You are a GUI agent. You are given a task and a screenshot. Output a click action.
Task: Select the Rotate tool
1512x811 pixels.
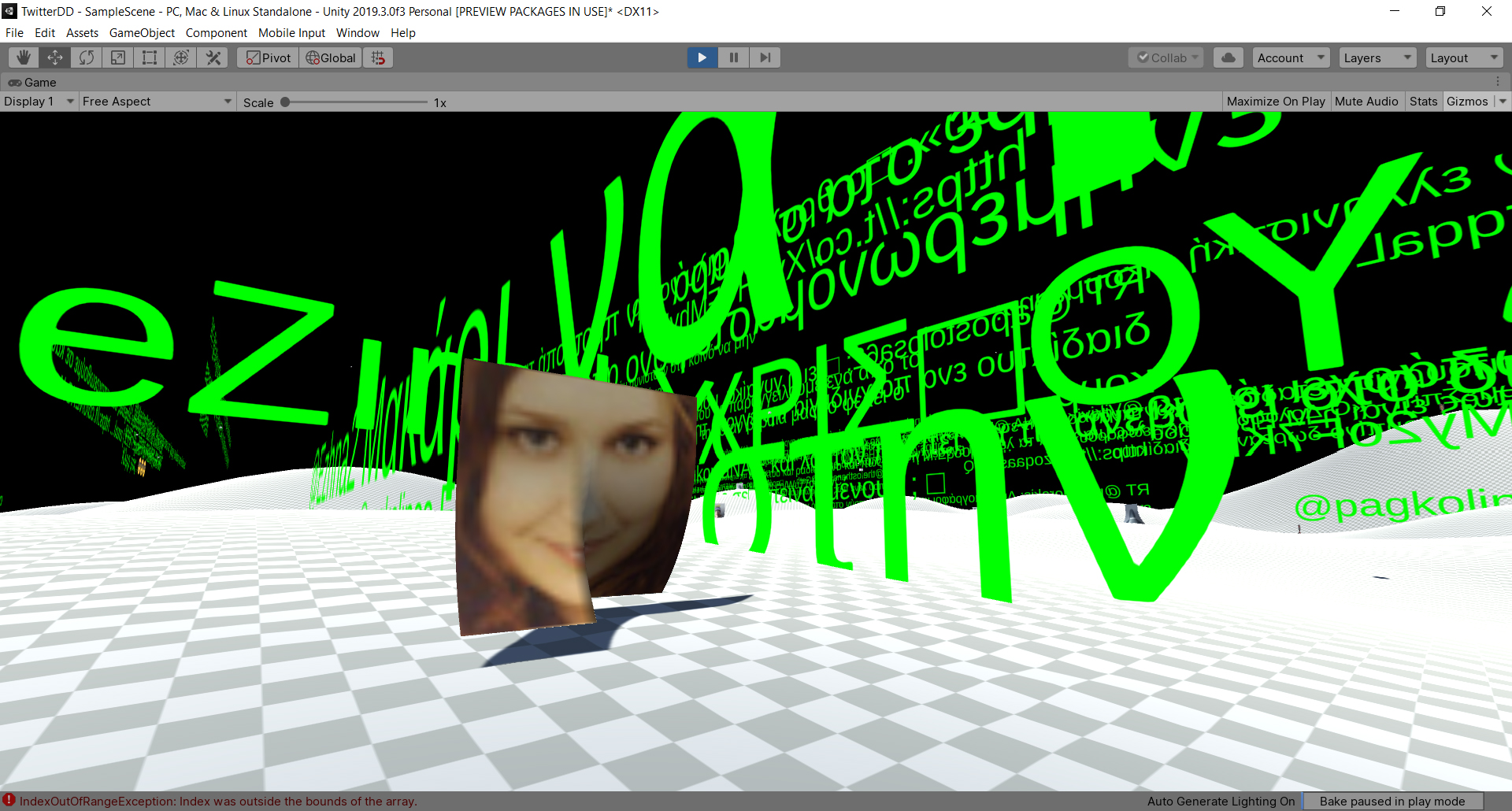pyautogui.click(x=87, y=57)
